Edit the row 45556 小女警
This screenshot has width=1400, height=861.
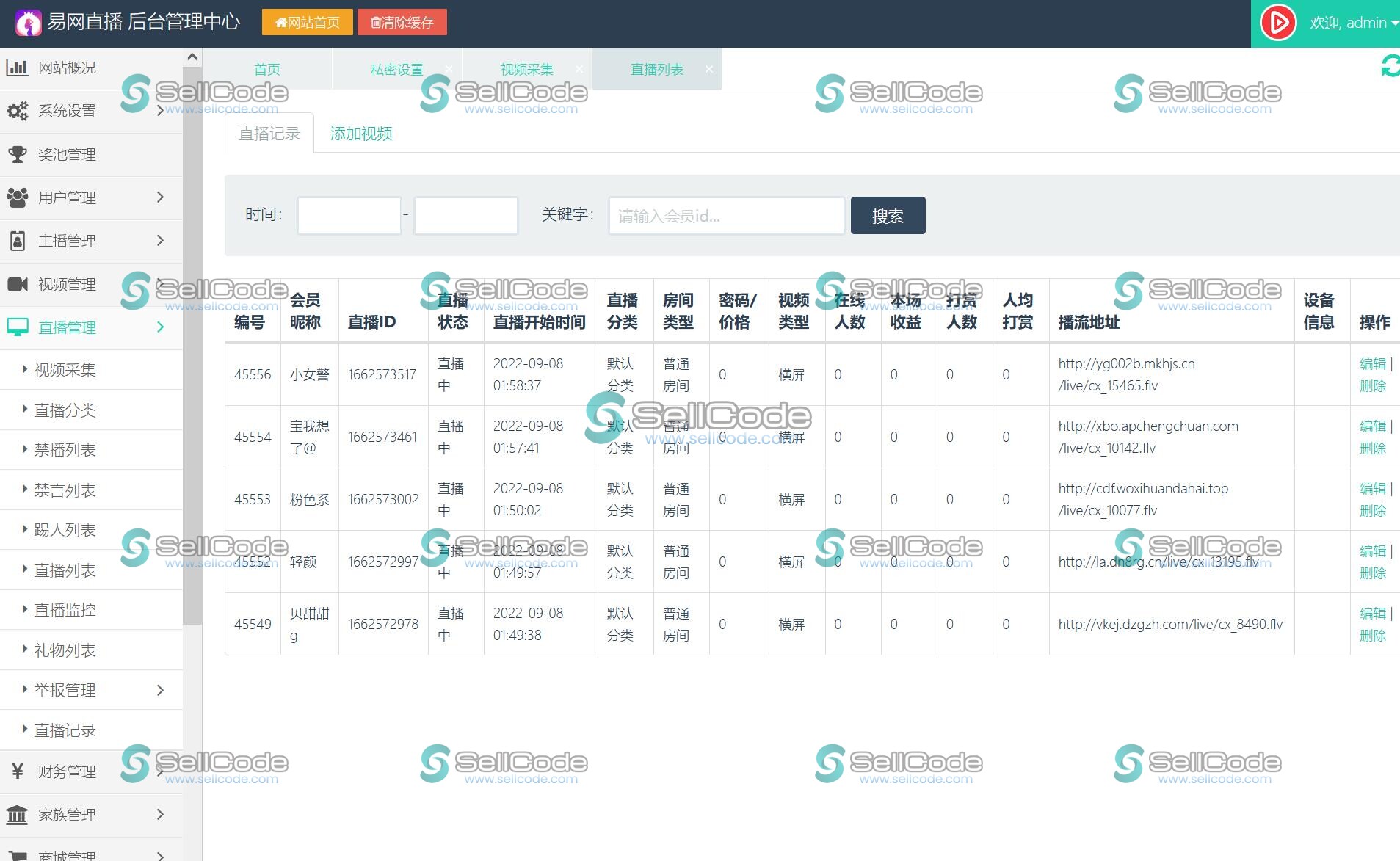pyautogui.click(x=1372, y=364)
